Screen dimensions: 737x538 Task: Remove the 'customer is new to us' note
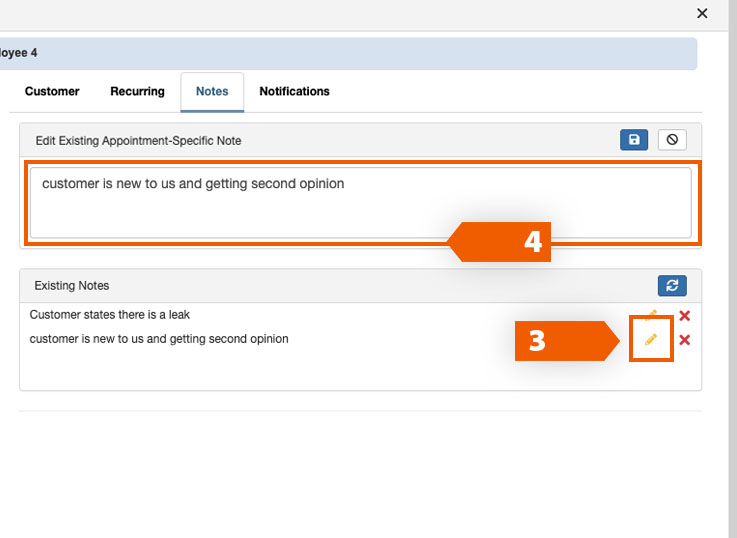pyautogui.click(x=685, y=340)
